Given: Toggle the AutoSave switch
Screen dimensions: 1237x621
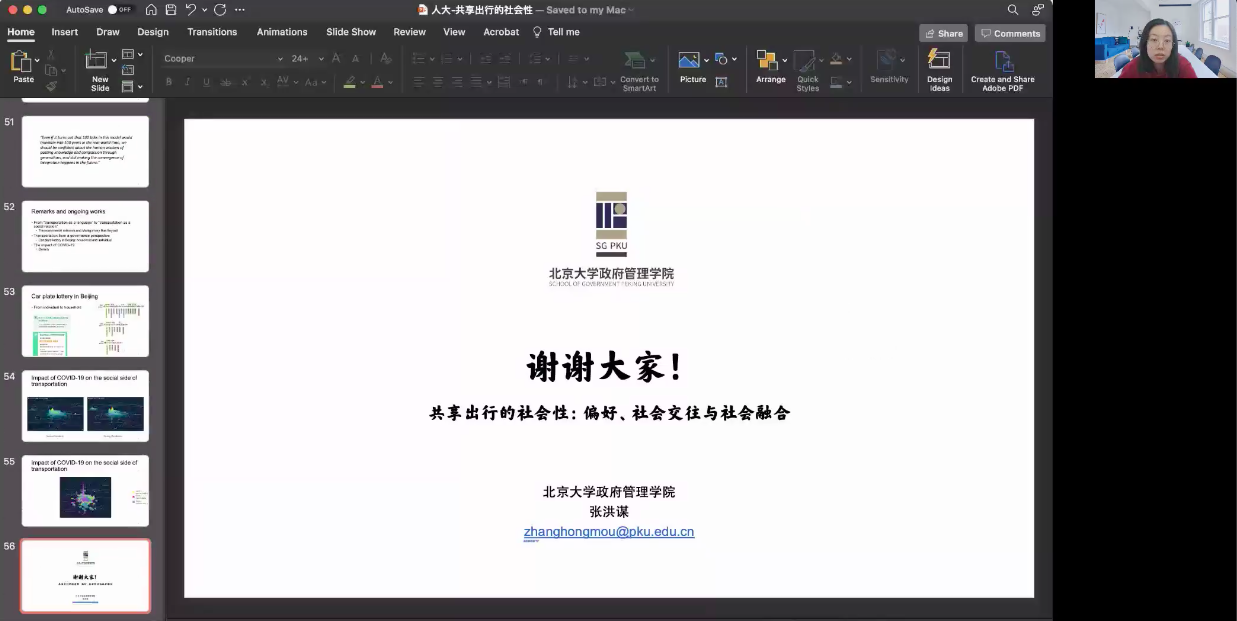Looking at the screenshot, I should pyautogui.click(x=120, y=10).
